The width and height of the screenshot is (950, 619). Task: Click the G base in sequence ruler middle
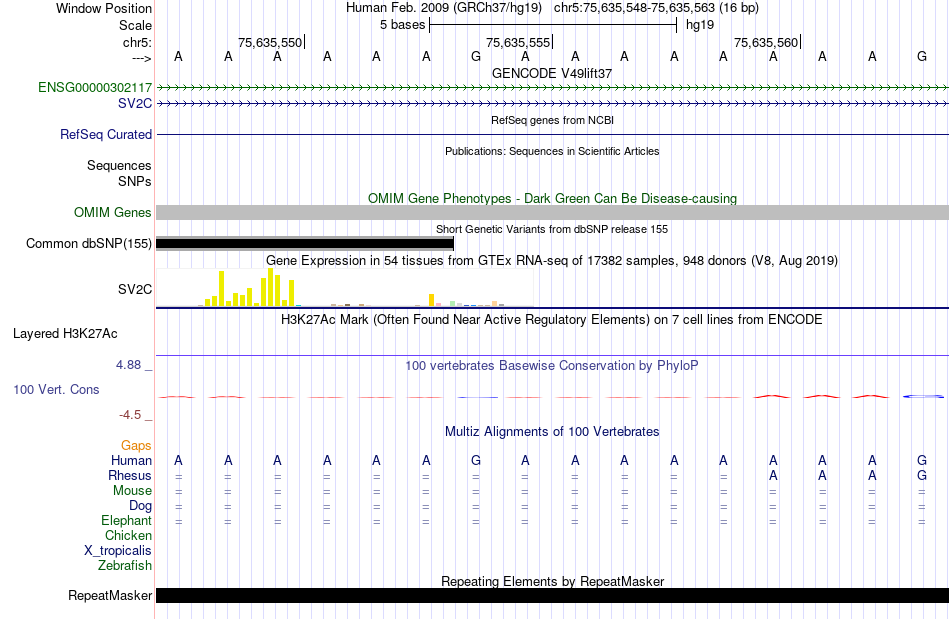pyautogui.click(x=476, y=56)
